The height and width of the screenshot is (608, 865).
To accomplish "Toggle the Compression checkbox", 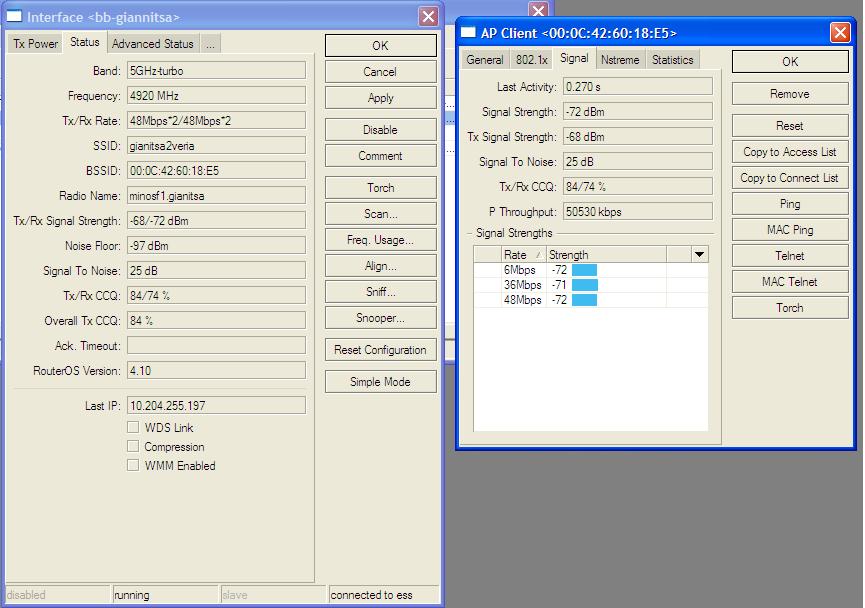I will (x=133, y=446).
